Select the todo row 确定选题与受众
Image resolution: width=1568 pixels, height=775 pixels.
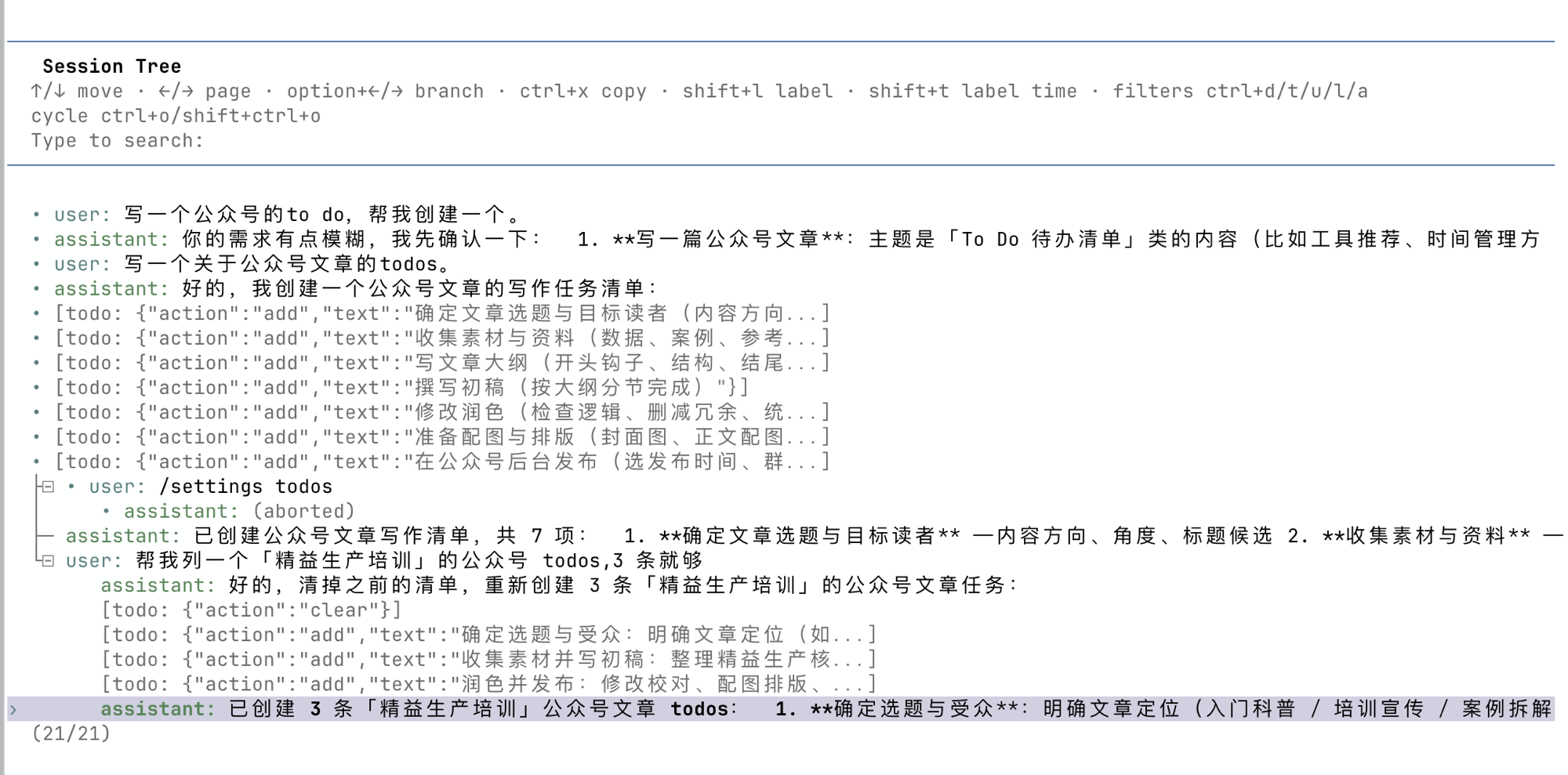coord(489,635)
